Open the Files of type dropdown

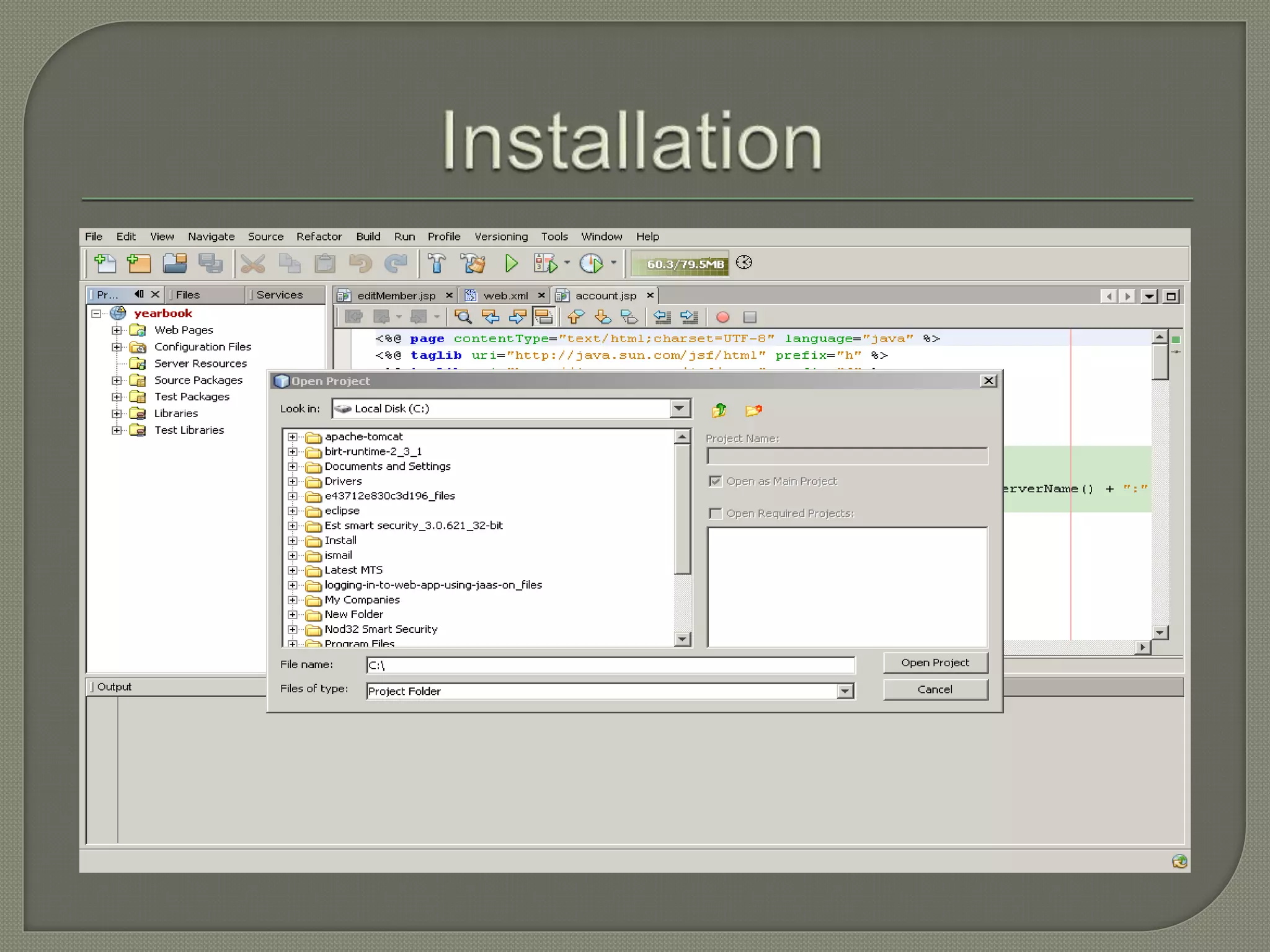(845, 691)
